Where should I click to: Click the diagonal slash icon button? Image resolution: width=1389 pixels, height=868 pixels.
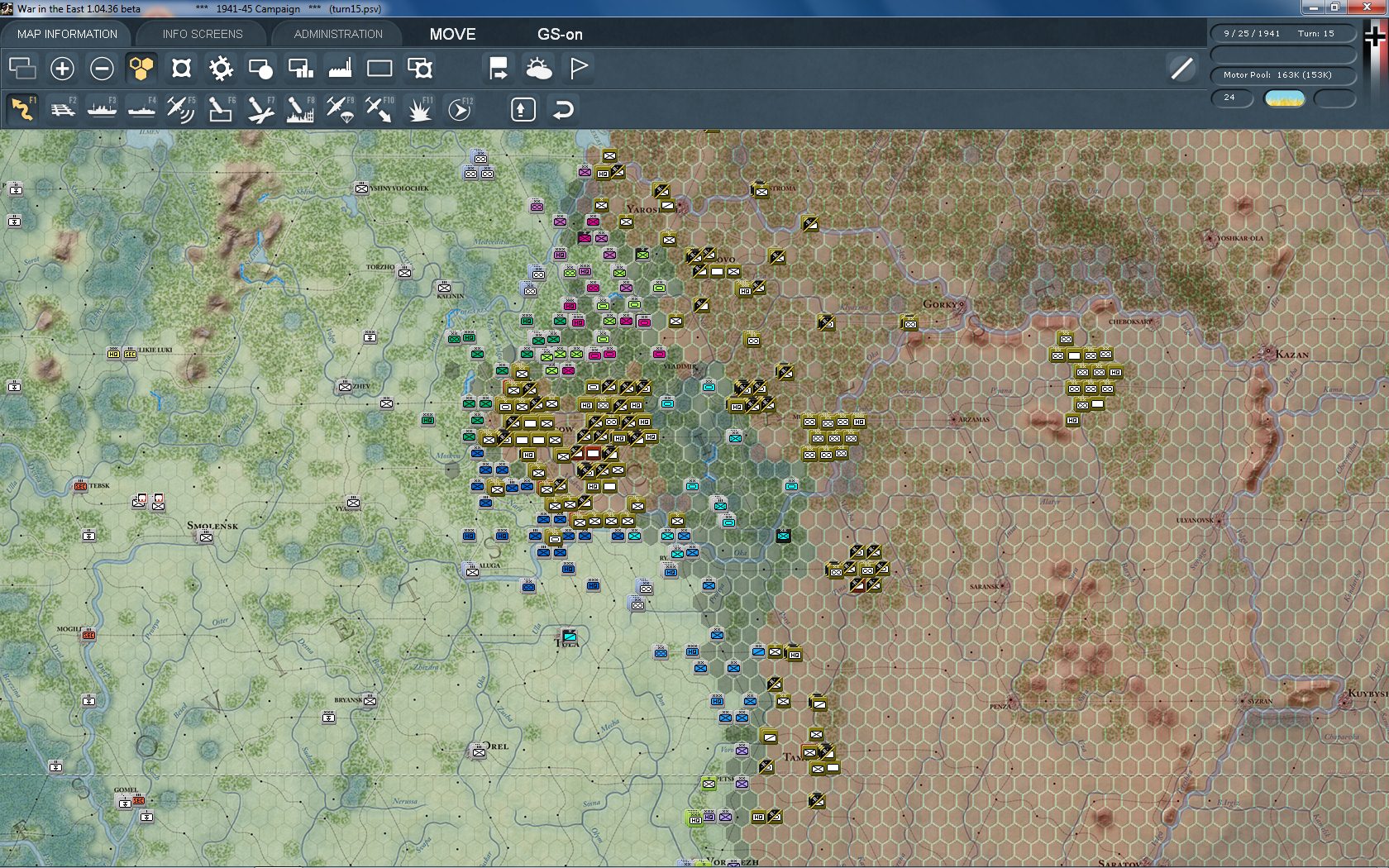click(1181, 68)
